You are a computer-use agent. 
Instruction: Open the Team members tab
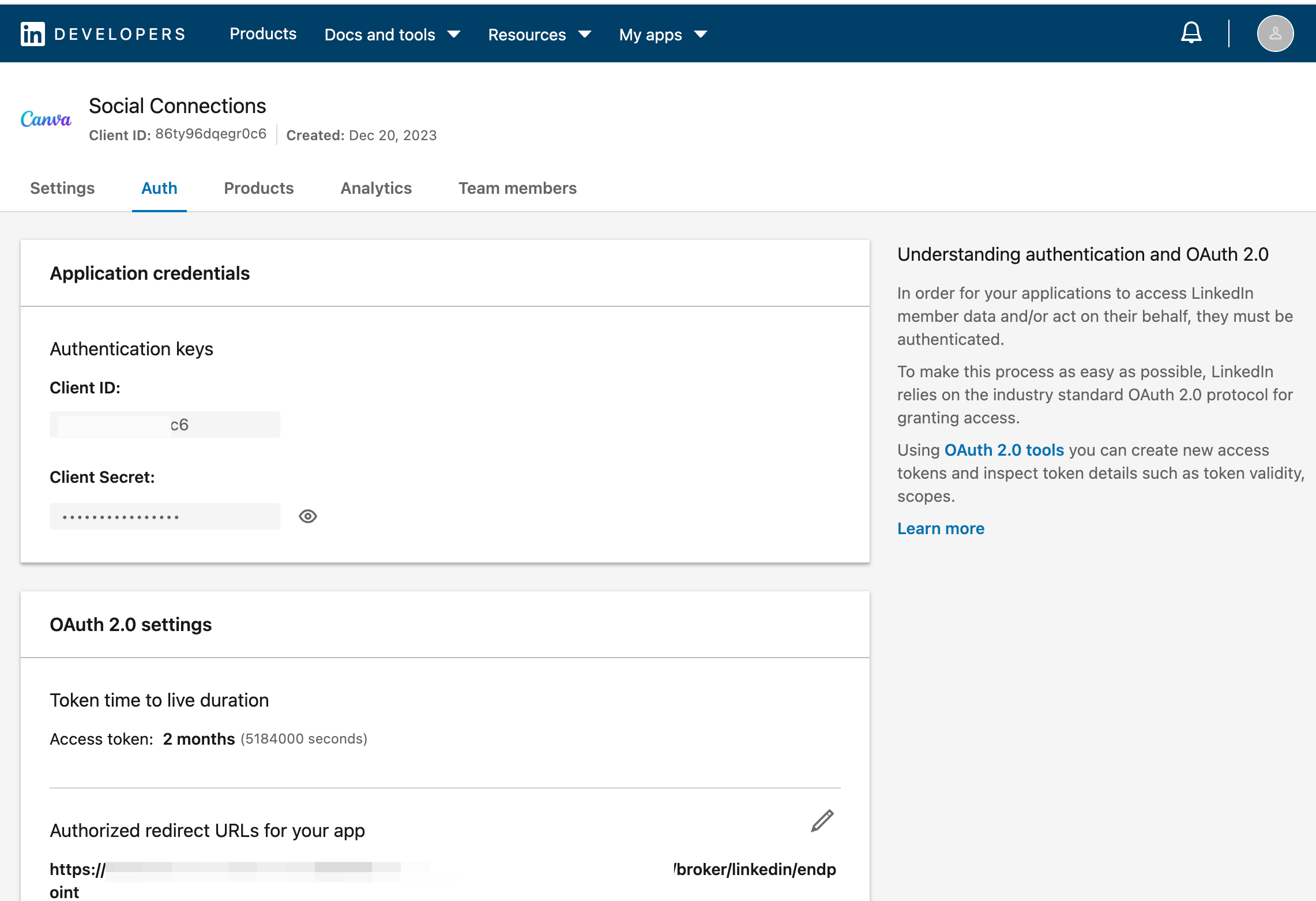(517, 188)
